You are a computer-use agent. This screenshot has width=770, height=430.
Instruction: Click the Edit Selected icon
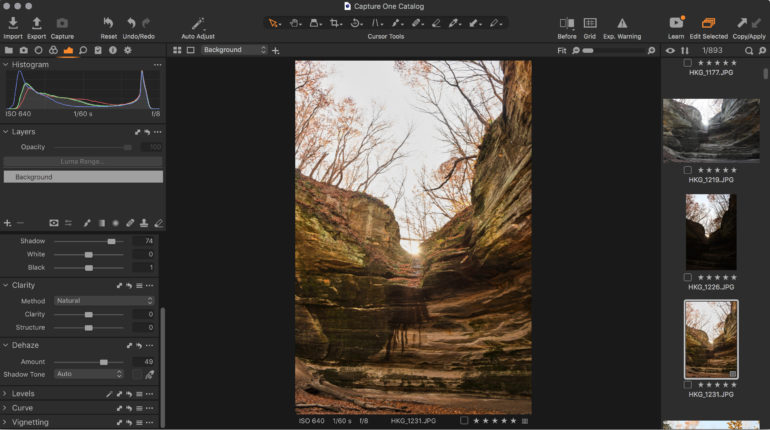[x=708, y=22]
